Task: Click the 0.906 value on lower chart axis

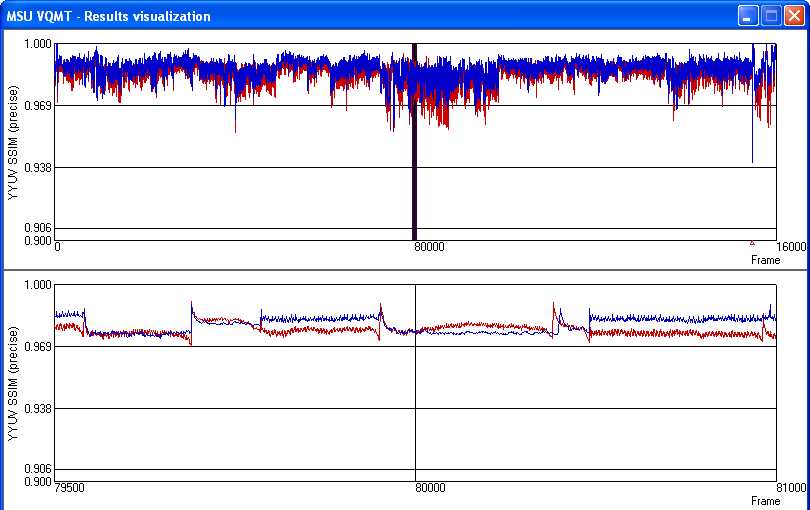Action: (x=38, y=469)
